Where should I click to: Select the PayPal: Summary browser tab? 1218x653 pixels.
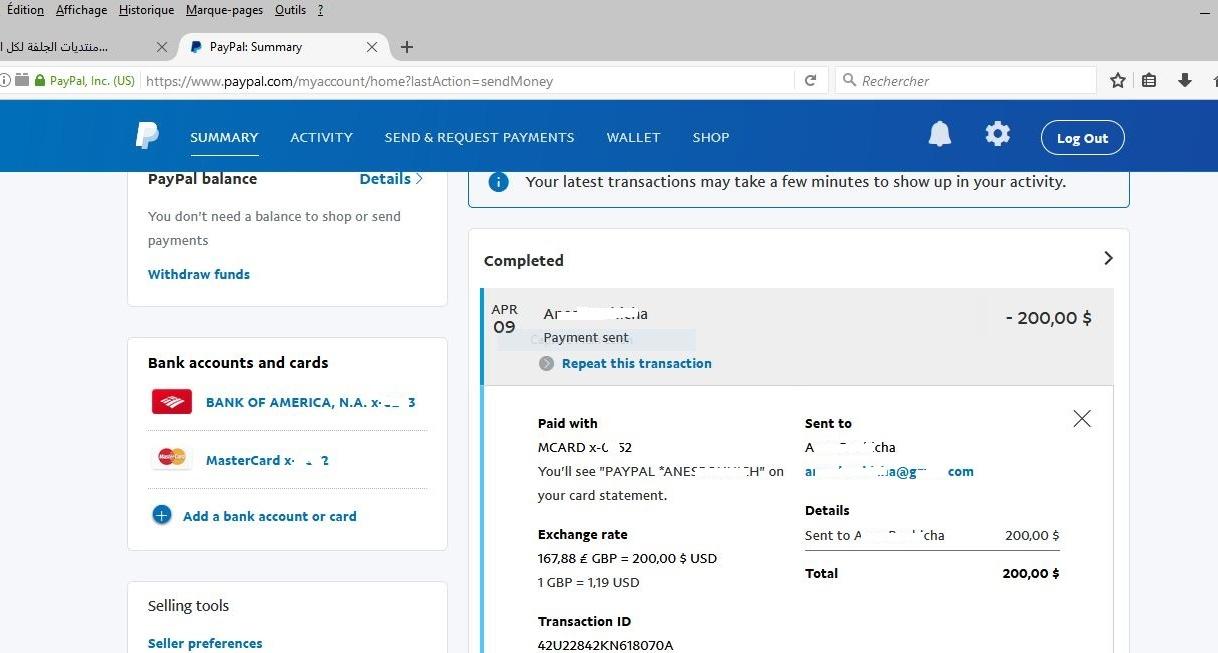(x=282, y=47)
